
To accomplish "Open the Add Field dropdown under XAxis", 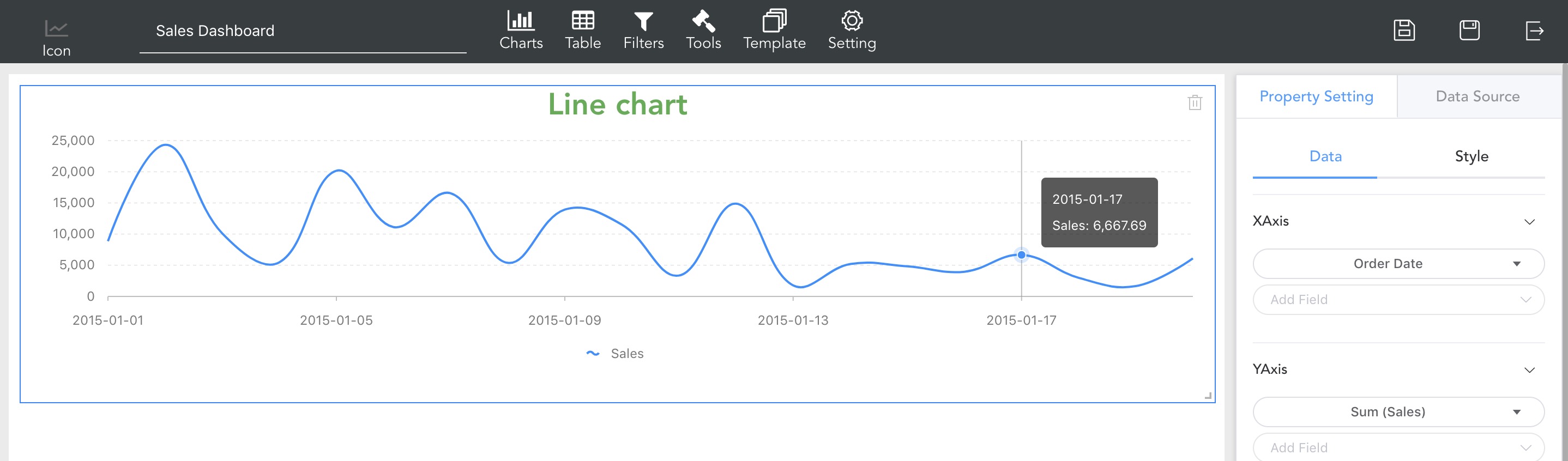I will click(1398, 299).
